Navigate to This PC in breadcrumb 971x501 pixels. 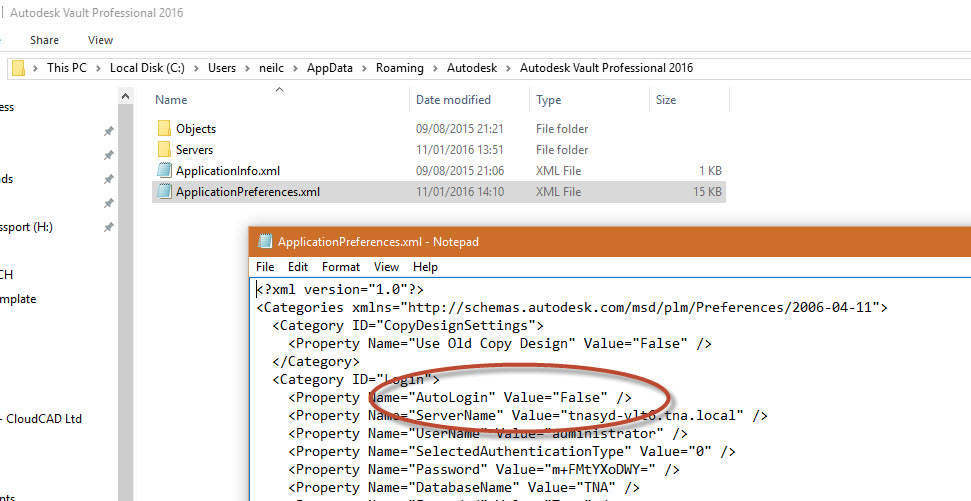click(67, 68)
